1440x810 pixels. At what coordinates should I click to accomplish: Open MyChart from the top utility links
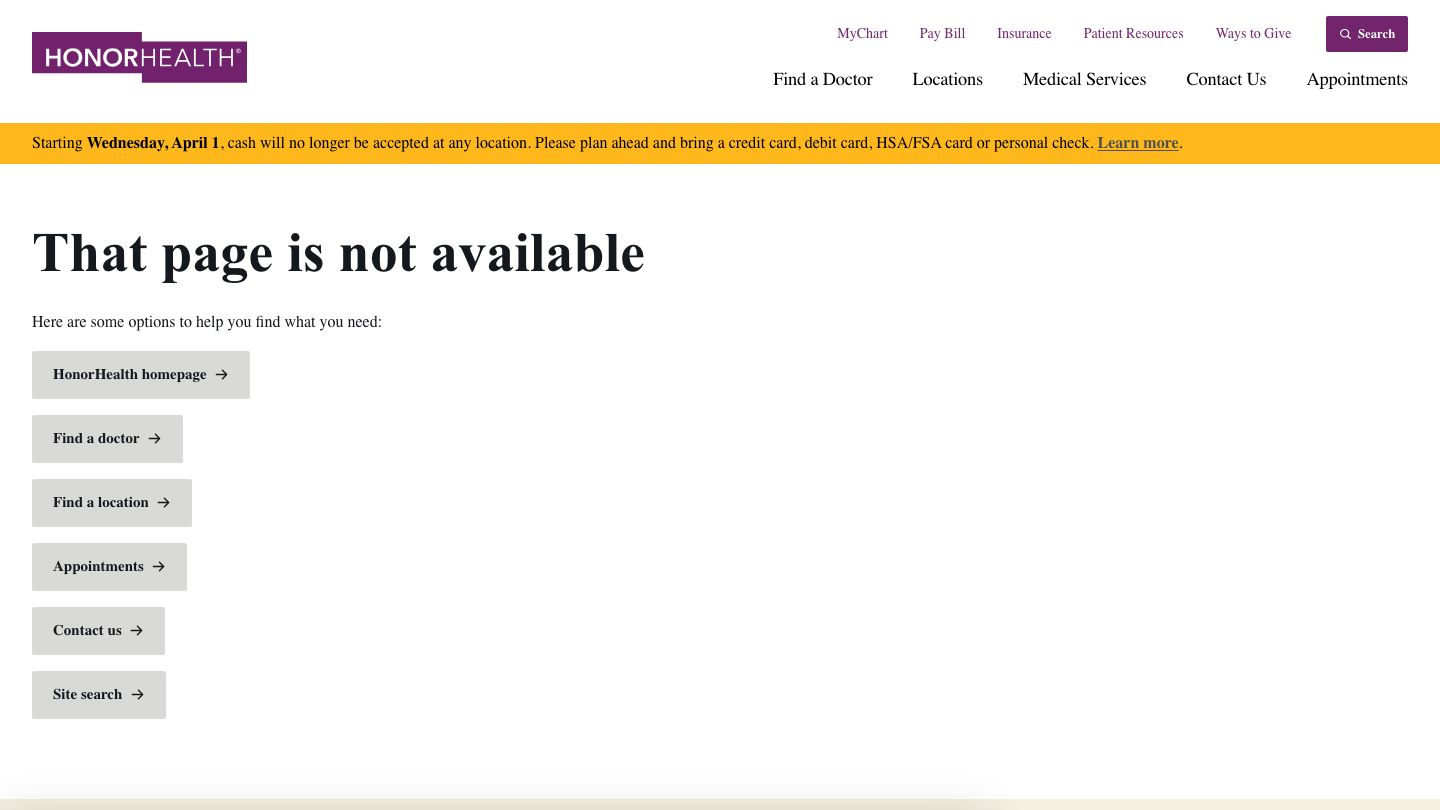pos(862,34)
